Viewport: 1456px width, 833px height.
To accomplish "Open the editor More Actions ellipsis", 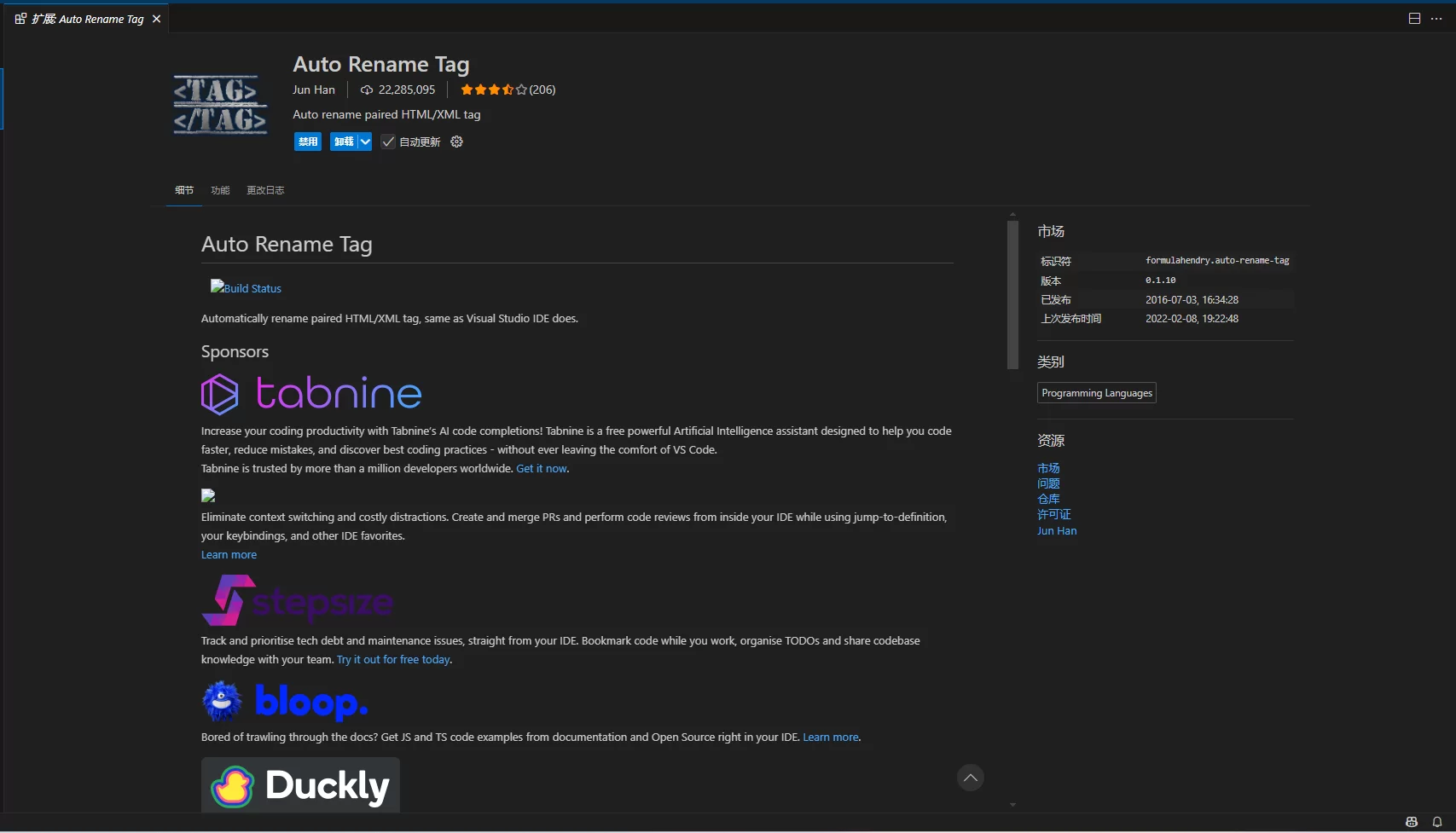I will (x=1436, y=19).
